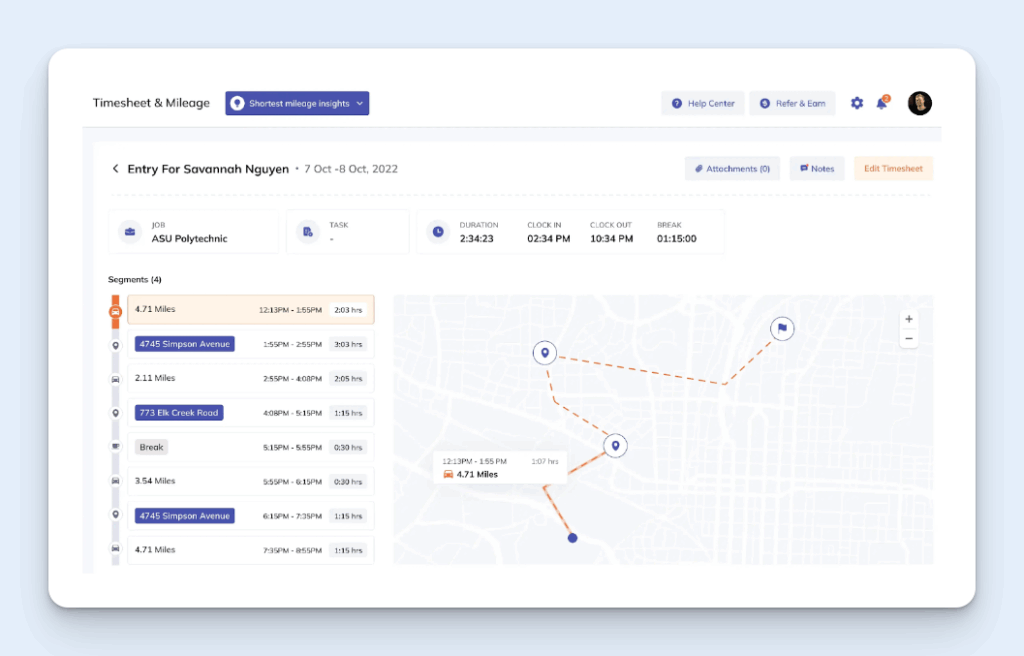The height and width of the screenshot is (656, 1024).
Task: Zoom out on the map
Action: coord(908,339)
